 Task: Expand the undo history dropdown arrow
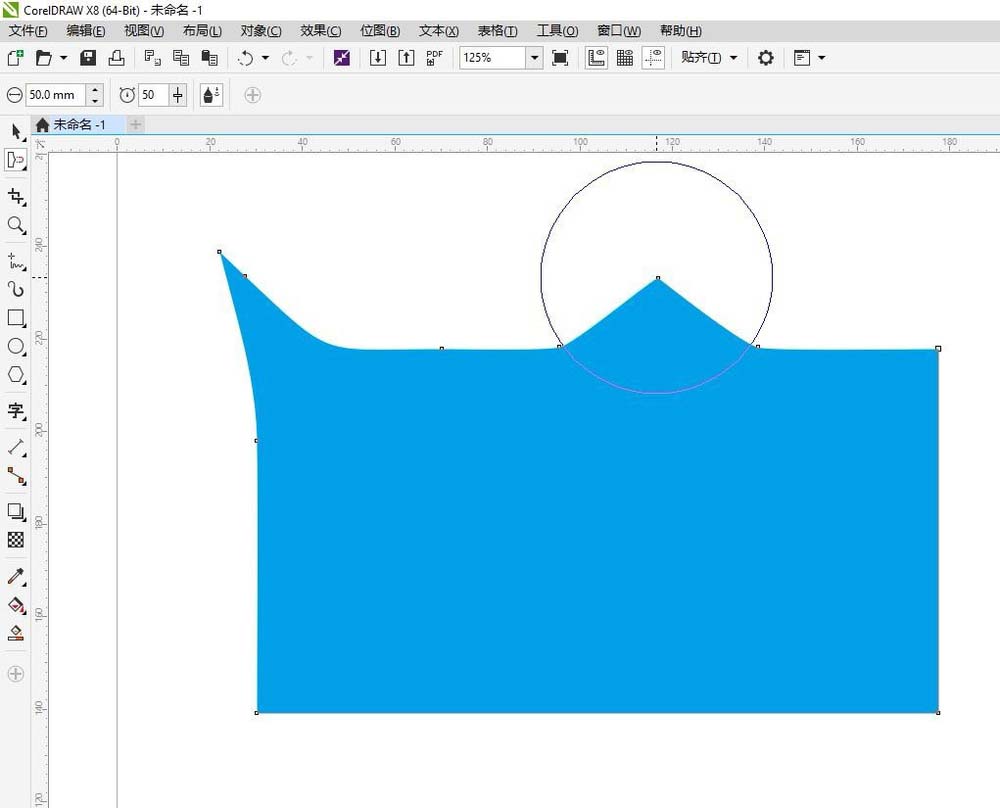[x=265, y=58]
